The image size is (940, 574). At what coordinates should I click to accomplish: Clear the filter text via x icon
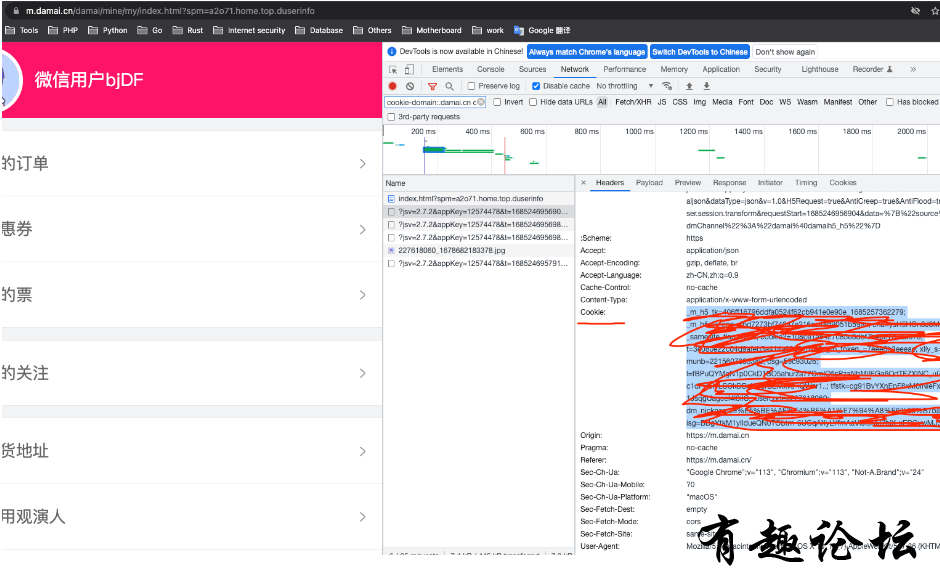(481, 102)
